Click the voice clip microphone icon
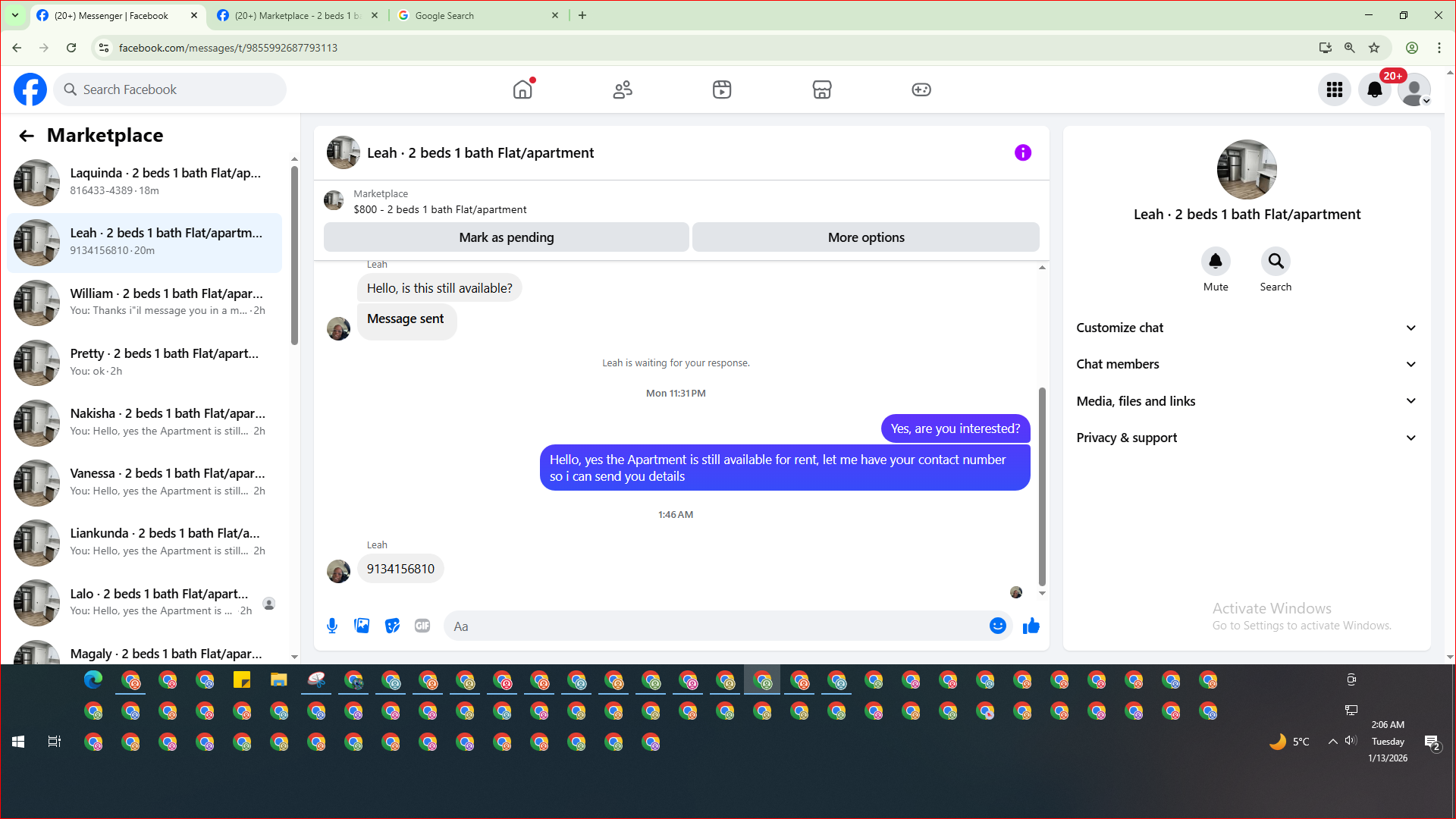Viewport: 1456px width, 819px height. tap(332, 626)
